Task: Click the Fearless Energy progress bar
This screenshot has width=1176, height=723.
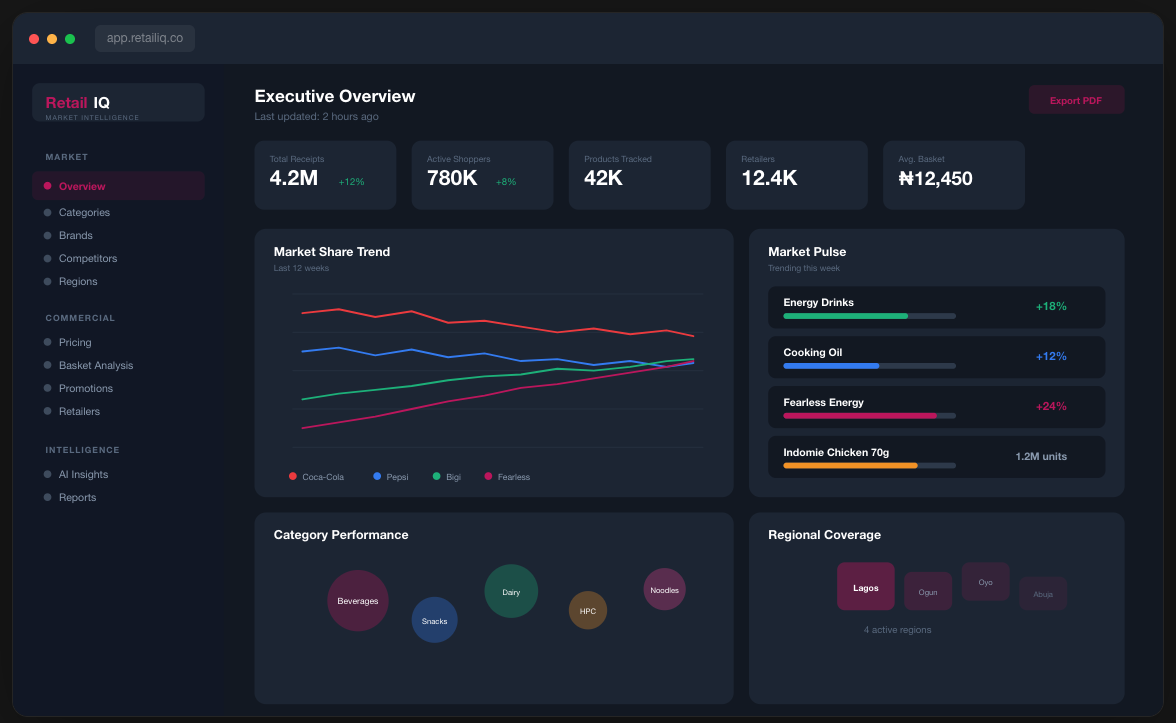Action: (x=869, y=416)
